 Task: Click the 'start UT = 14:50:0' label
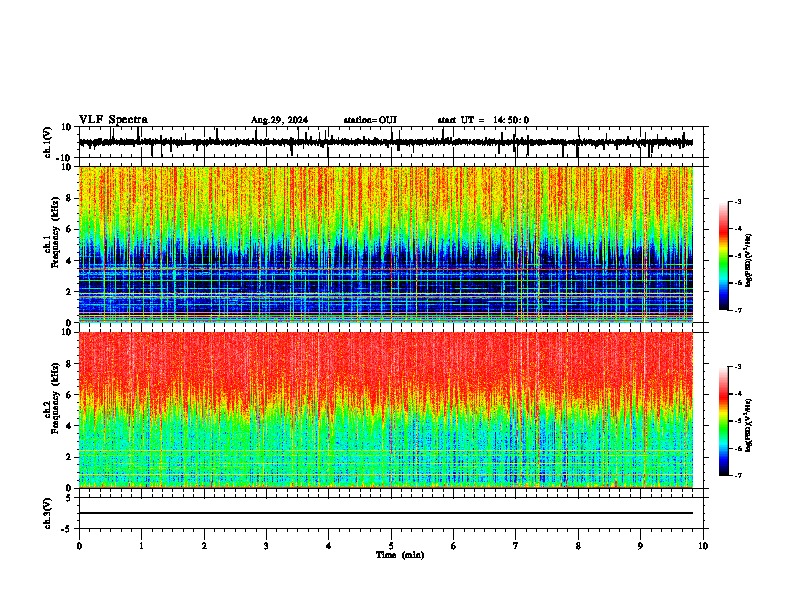click(483, 120)
